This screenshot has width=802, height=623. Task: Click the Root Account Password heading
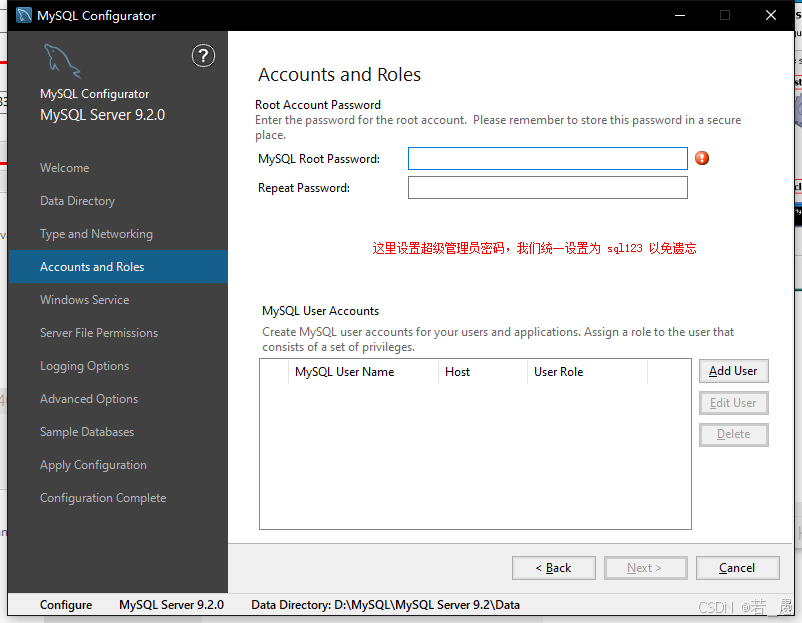click(x=318, y=105)
